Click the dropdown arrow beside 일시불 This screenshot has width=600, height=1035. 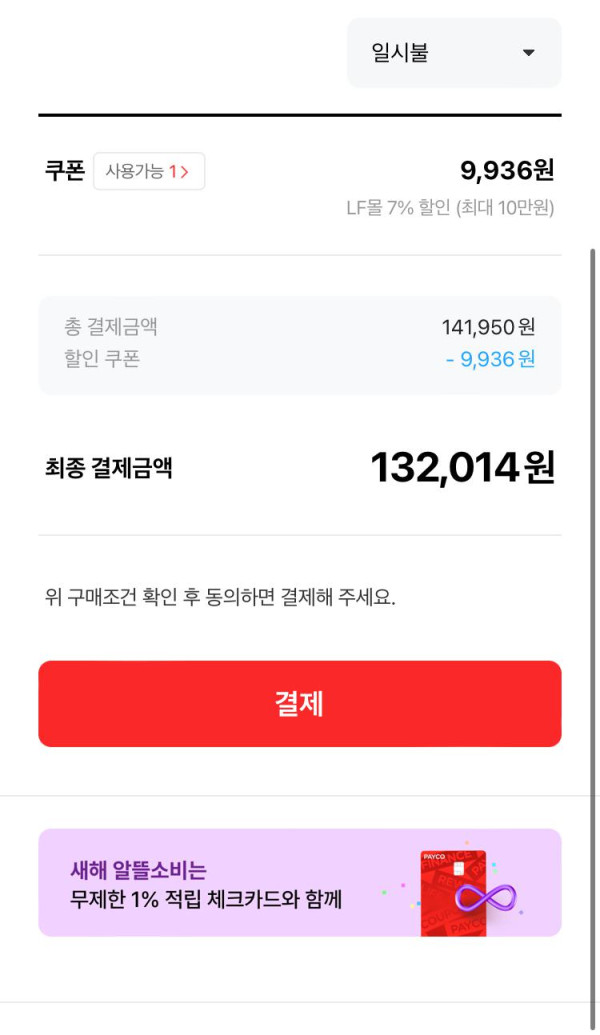coord(529,53)
